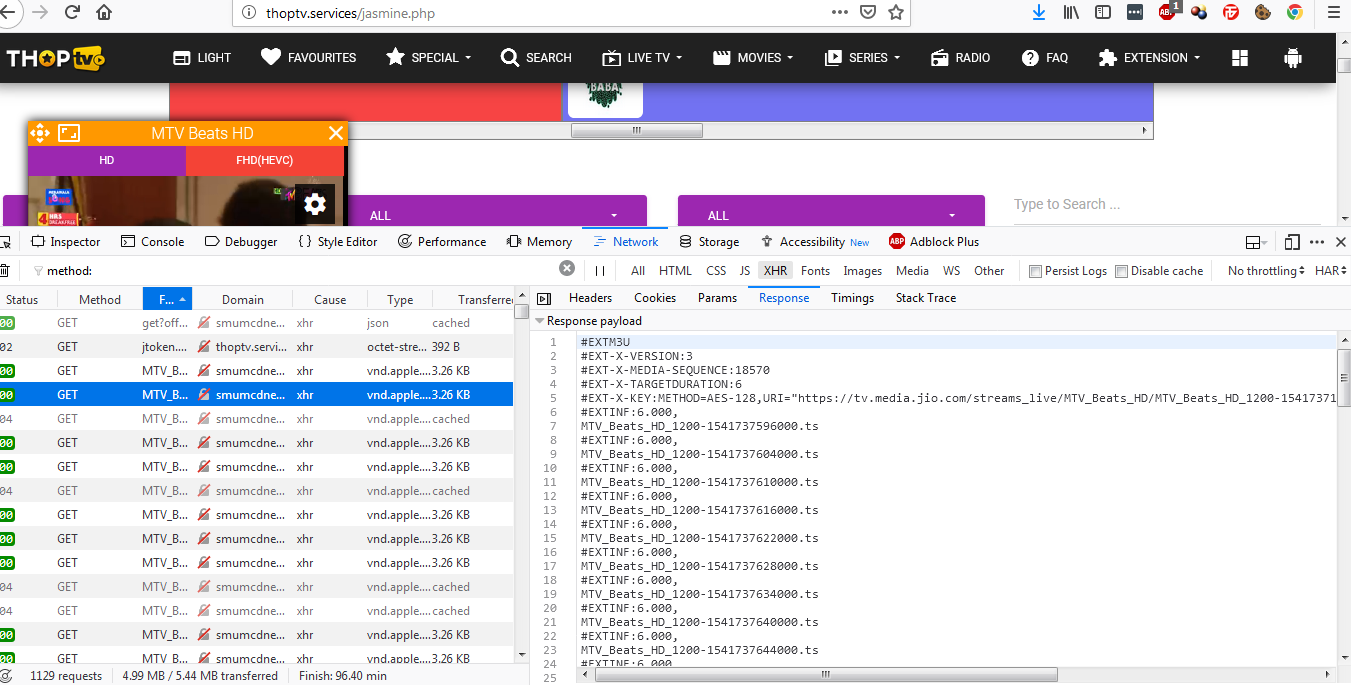The height and width of the screenshot is (685, 1351).
Task: Open the Stack Trace tab
Action: click(926, 298)
